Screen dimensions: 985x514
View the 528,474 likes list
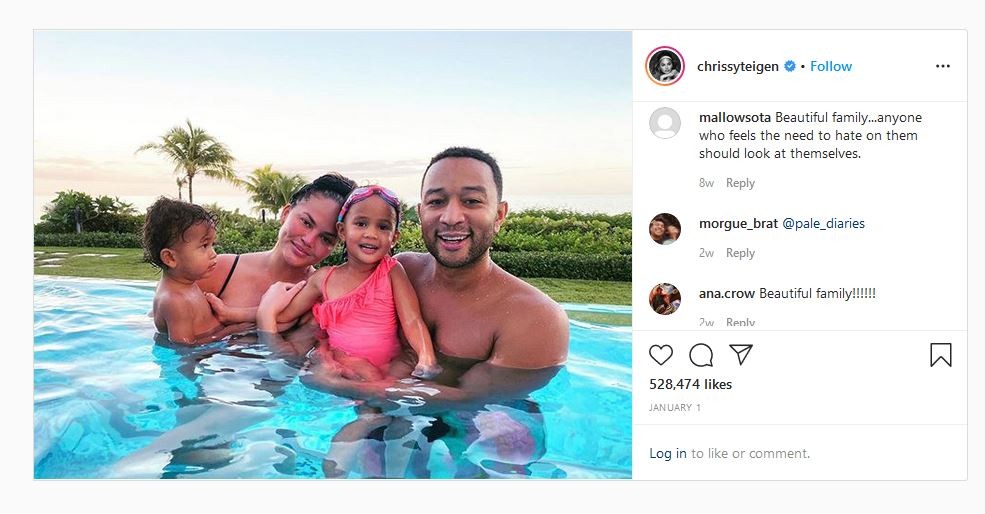click(x=690, y=385)
